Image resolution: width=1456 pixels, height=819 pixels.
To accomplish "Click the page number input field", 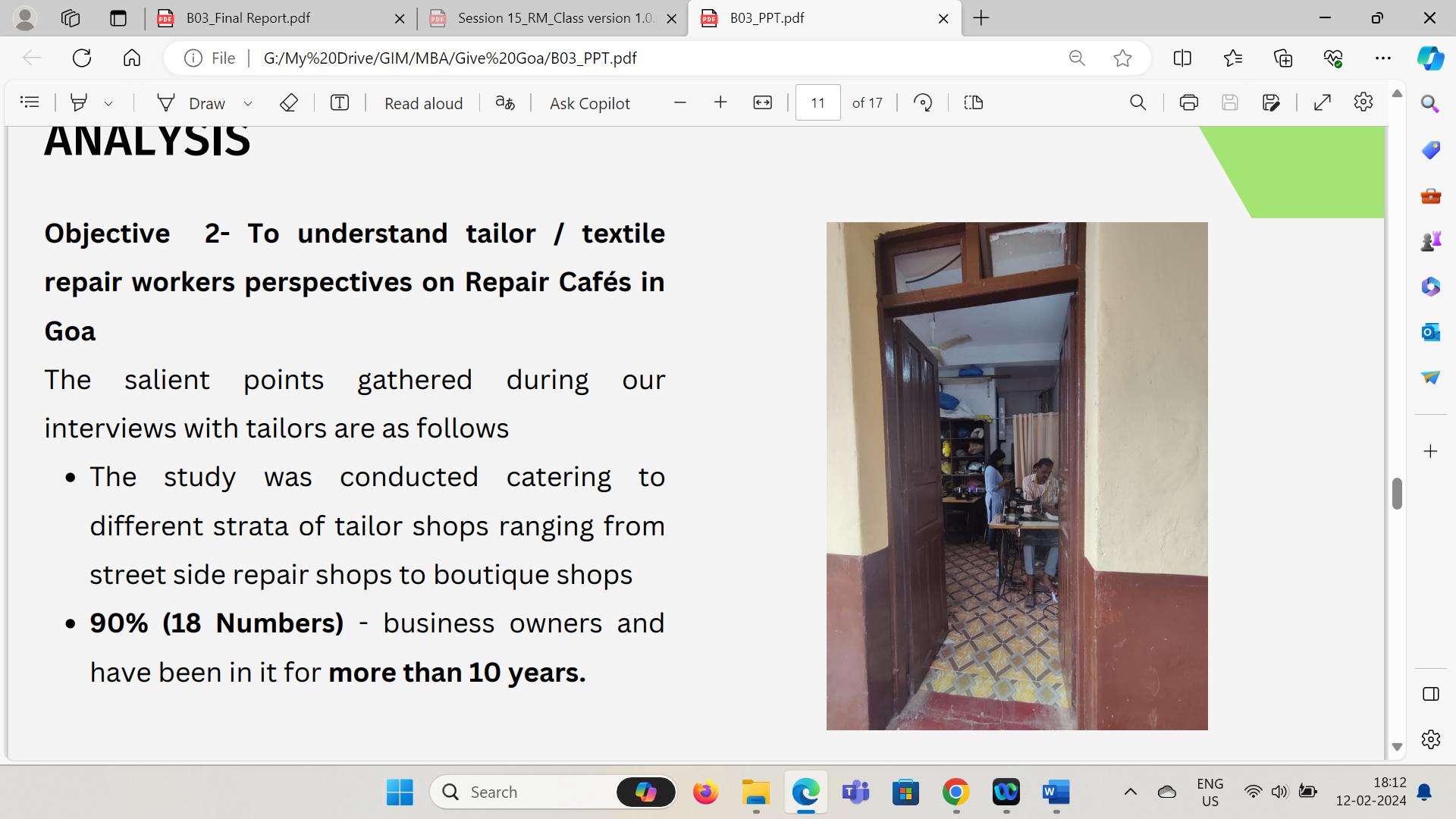I will (817, 102).
